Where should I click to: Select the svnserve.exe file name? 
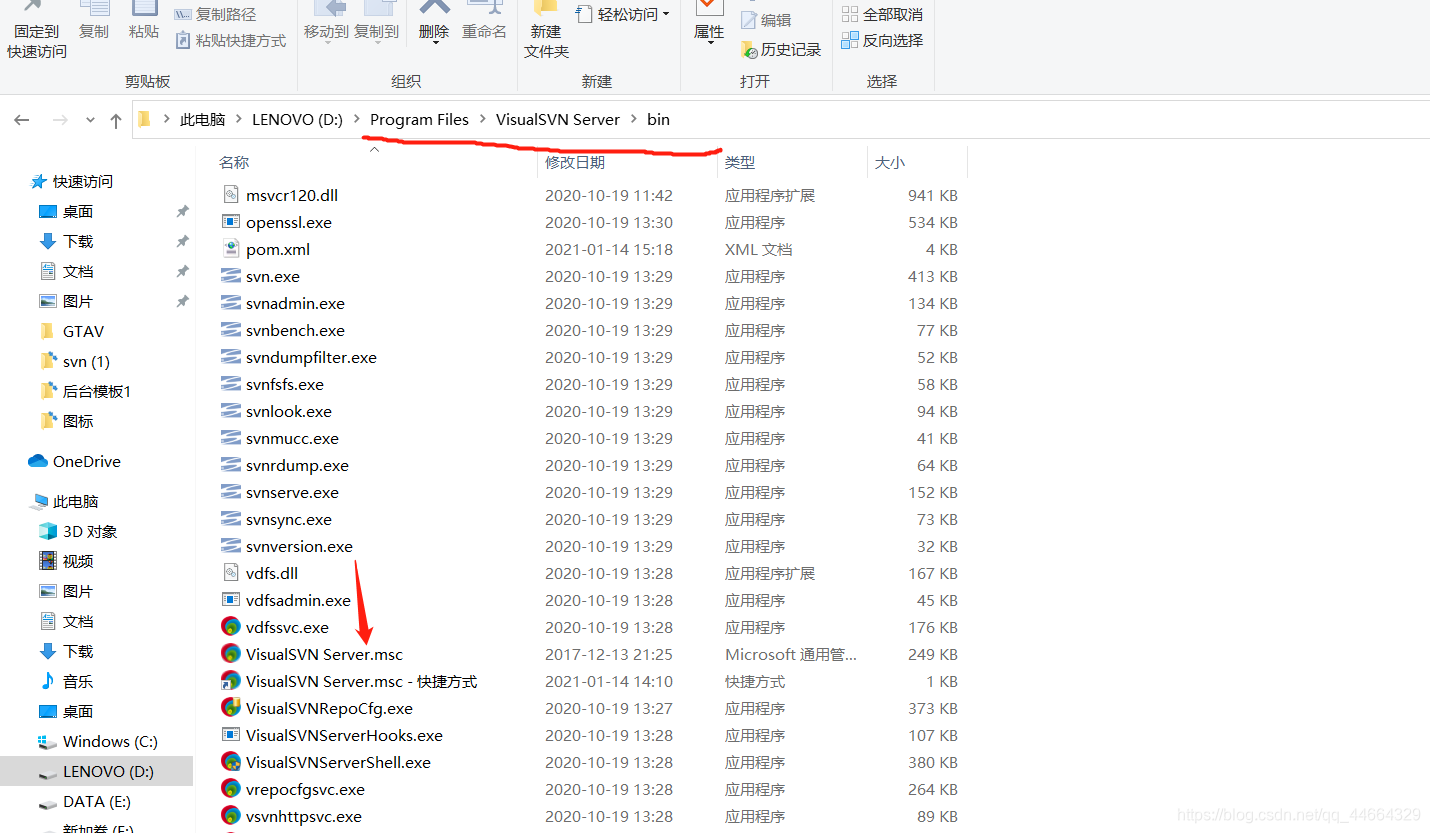(292, 492)
